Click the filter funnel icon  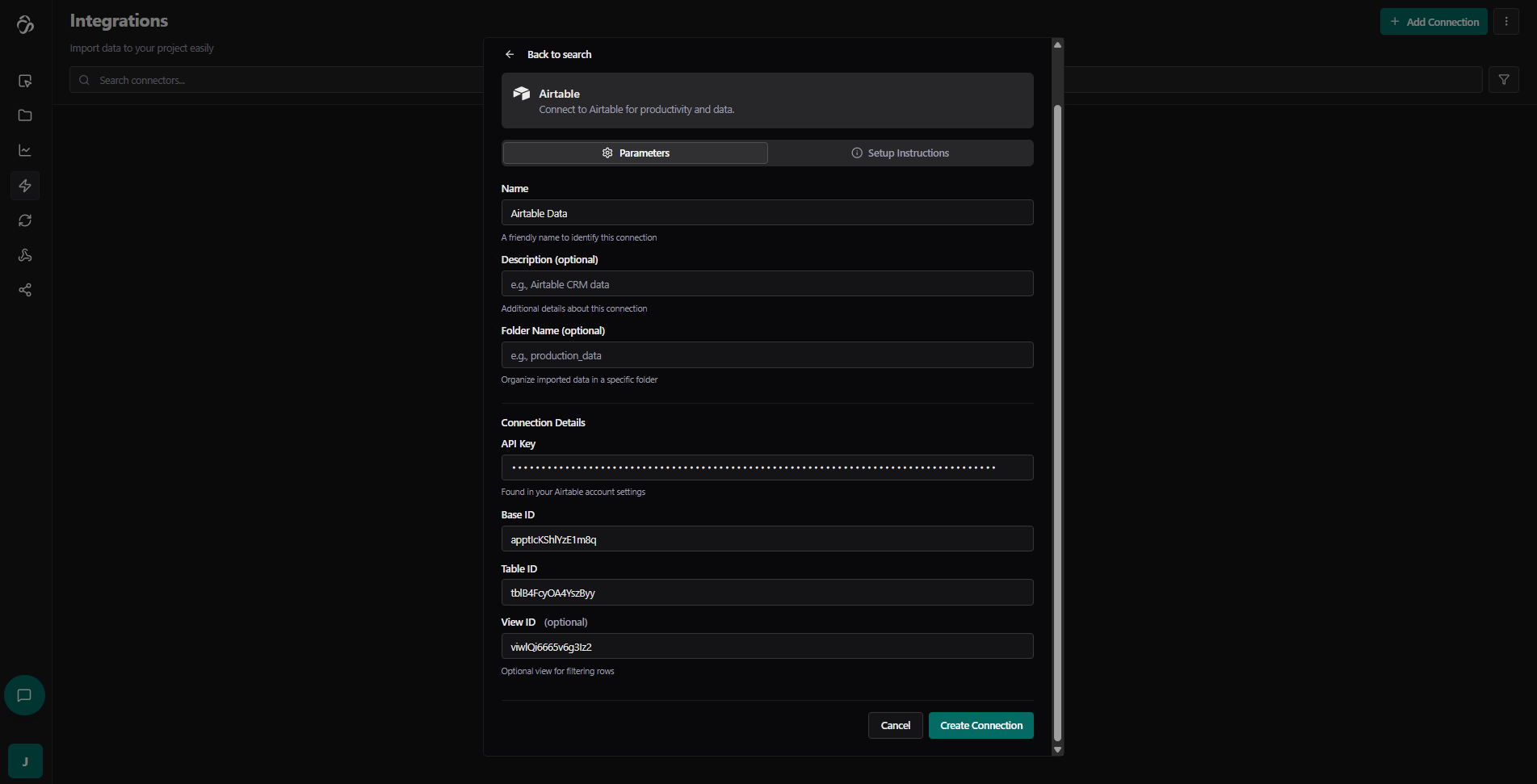click(x=1503, y=80)
